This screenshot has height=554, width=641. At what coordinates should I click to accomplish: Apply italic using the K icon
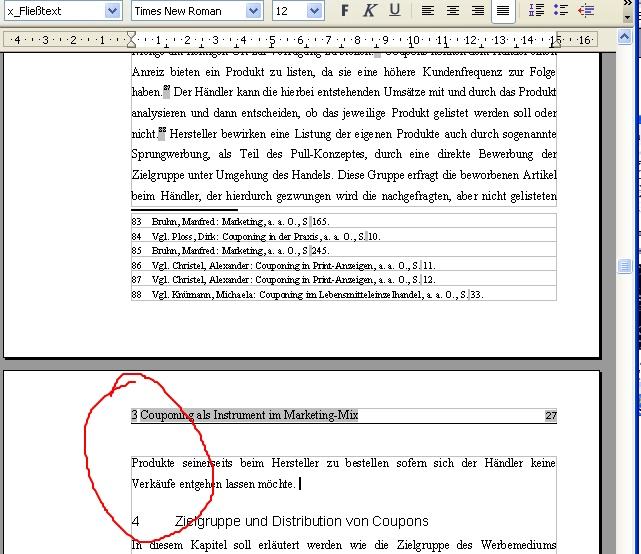pyautogui.click(x=370, y=11)
